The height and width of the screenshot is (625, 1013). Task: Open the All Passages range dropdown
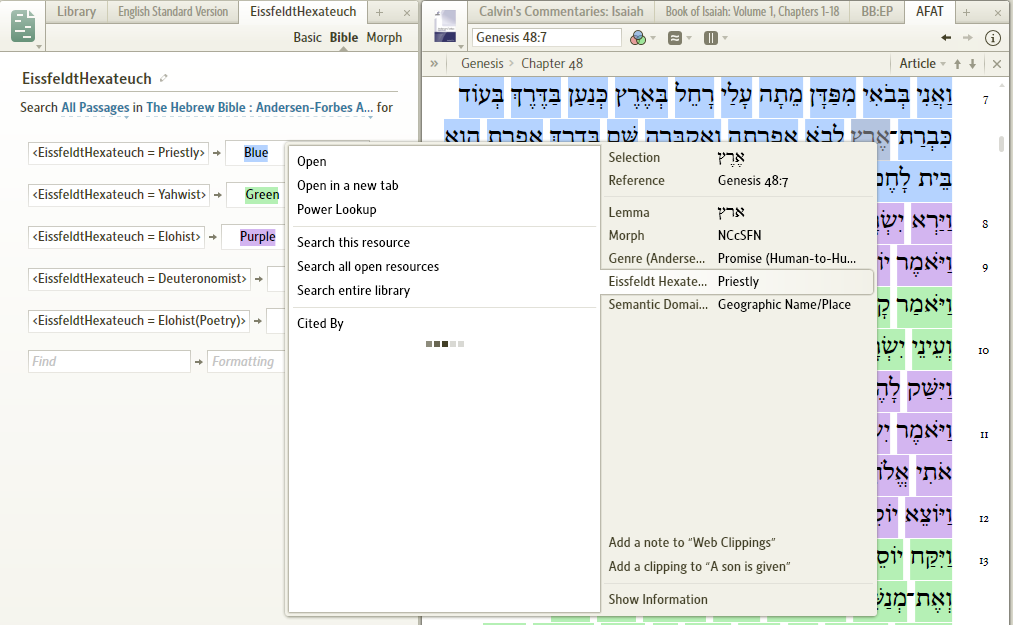tap(95, 108)
